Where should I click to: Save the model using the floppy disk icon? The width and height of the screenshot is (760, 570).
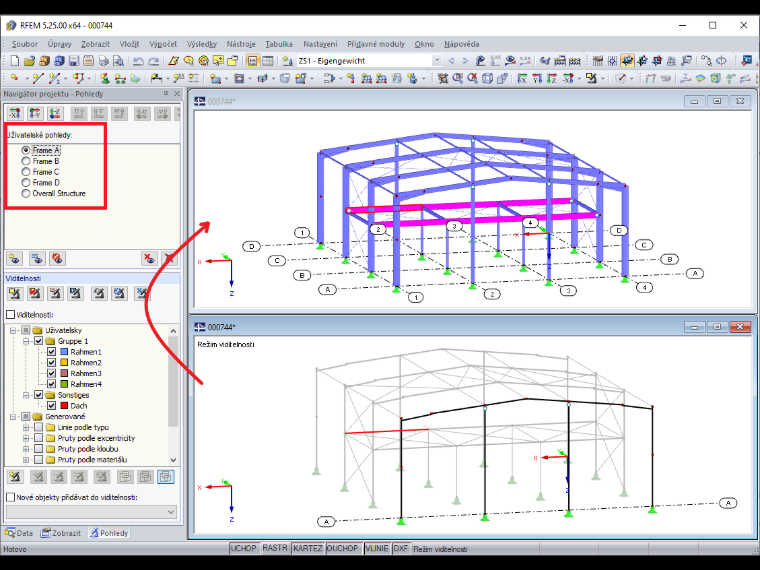(x=74, y=61)
